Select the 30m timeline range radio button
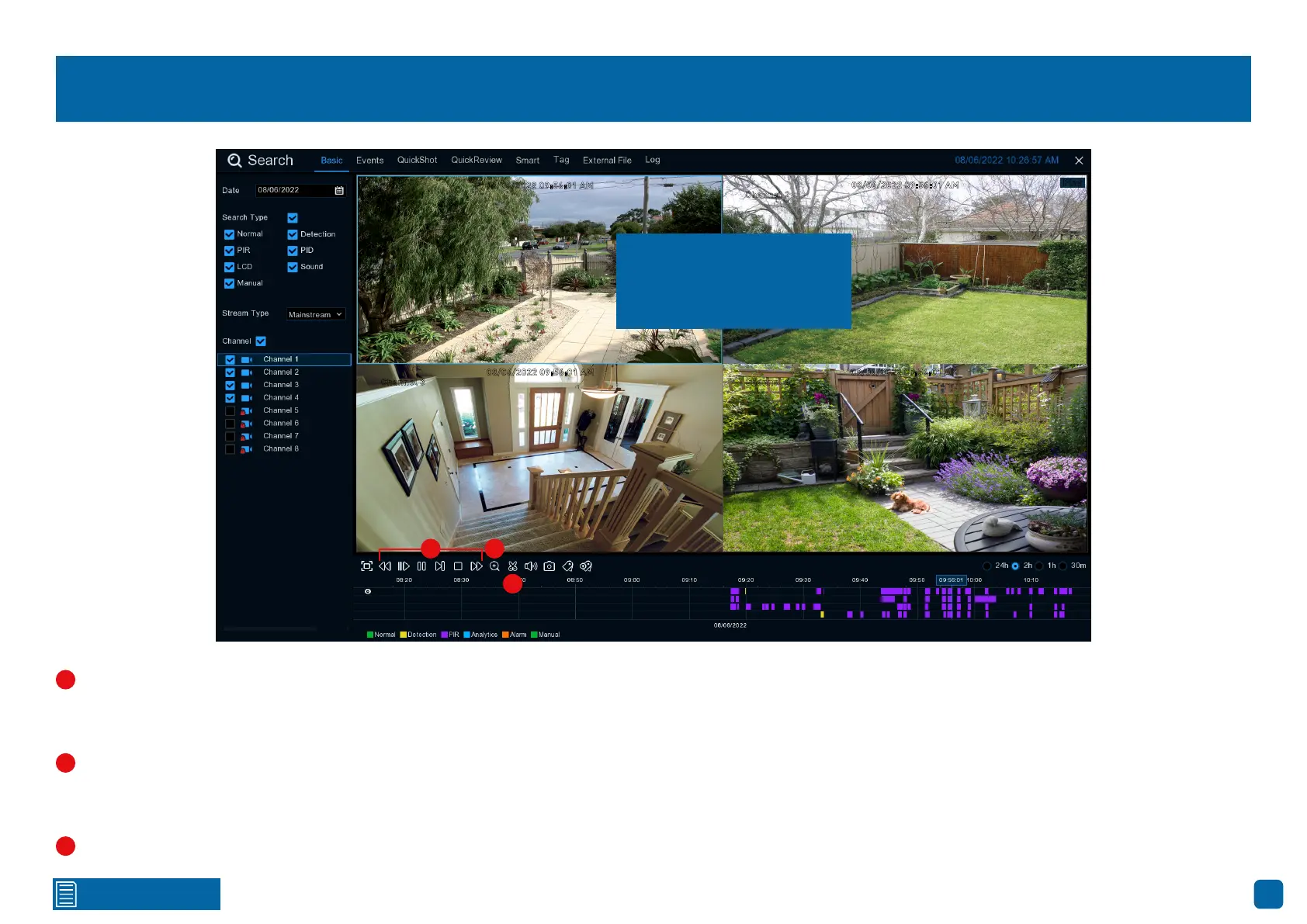1307x924 pixels. (1063, 566)
